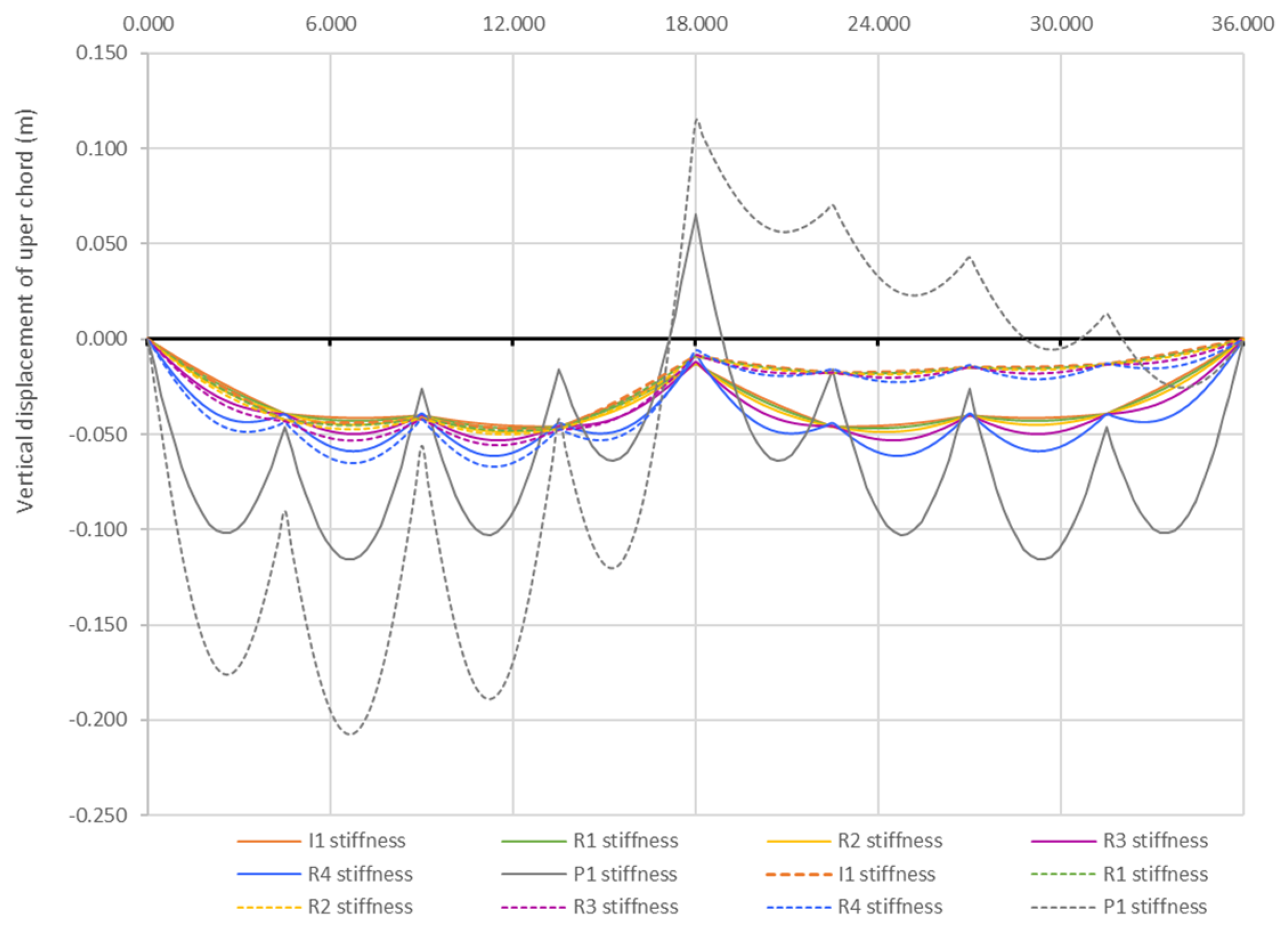Image resolution: width=1288 pixels, height=936 pixels.
Task: Select the 36.000 top axis label
Action: (x=1243, y=24)
